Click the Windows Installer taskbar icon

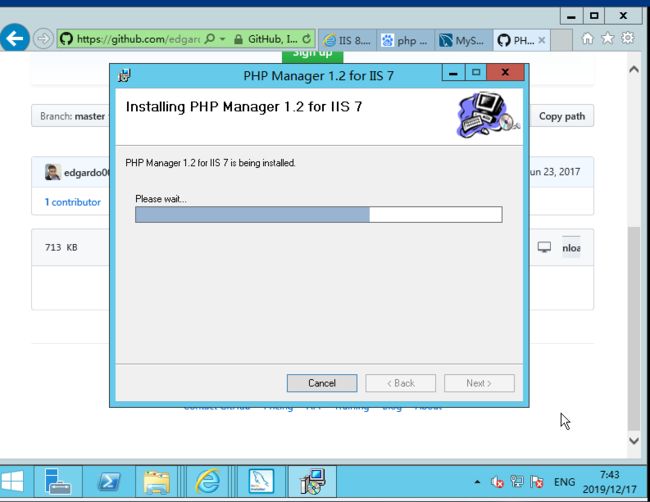coord(312,482)
